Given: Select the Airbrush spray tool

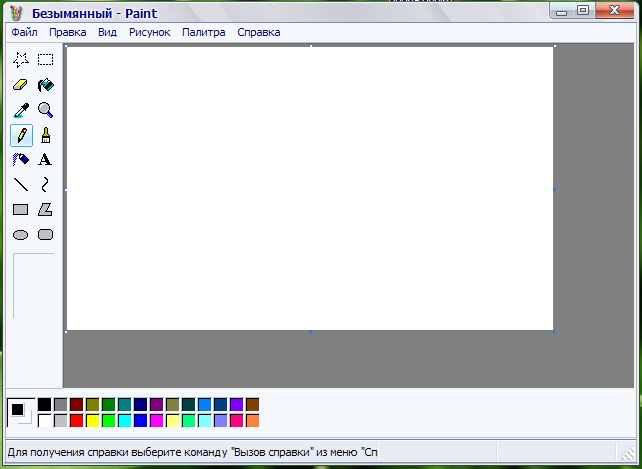Looking at the screenshot, I should (x=21, y=160).
